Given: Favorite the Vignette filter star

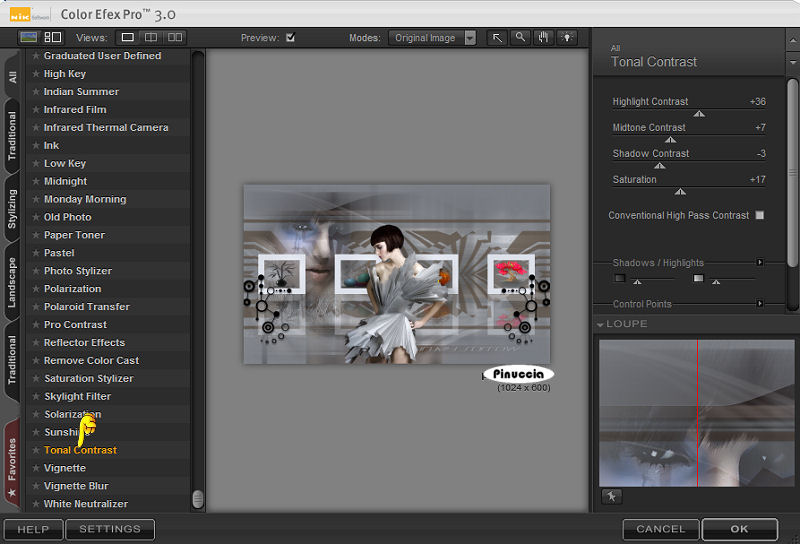Looking at the screenshot, I should point(36,468).
